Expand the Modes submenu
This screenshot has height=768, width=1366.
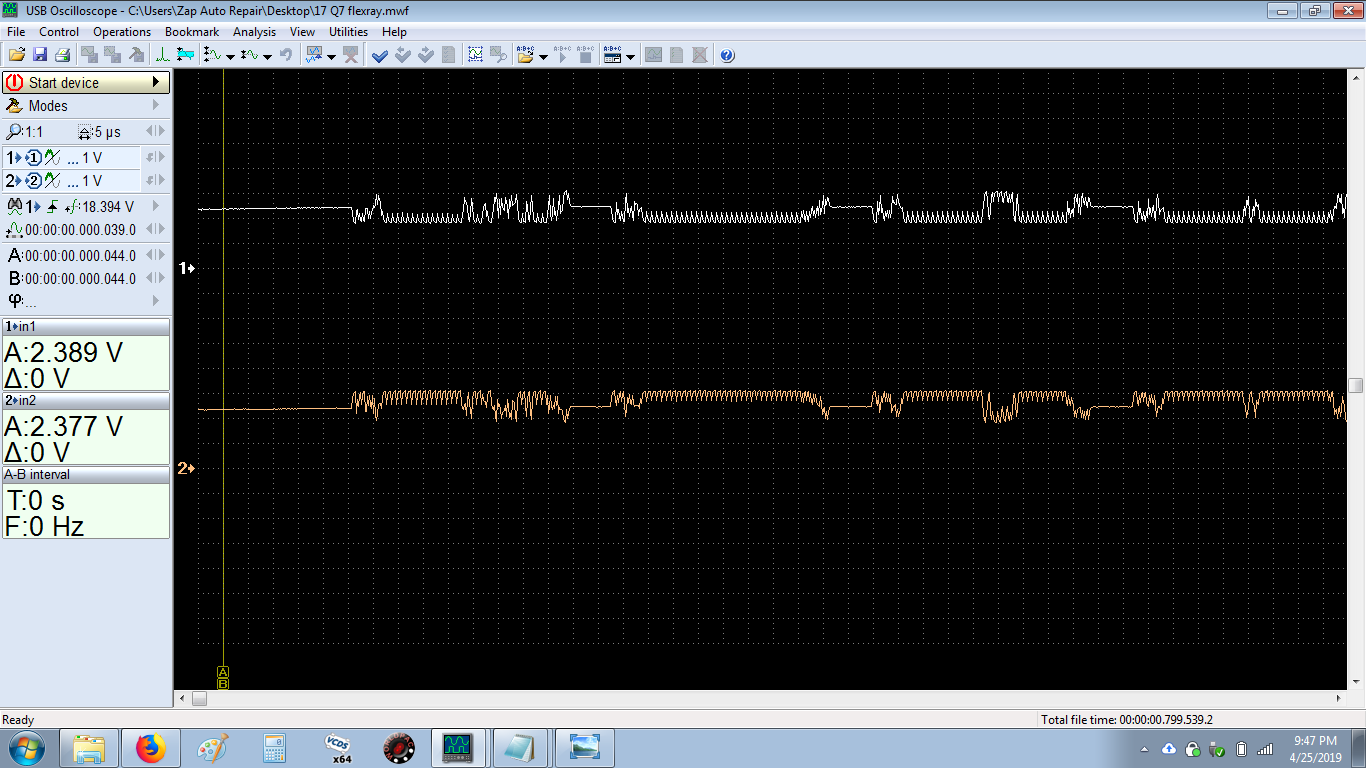[156, 105]
